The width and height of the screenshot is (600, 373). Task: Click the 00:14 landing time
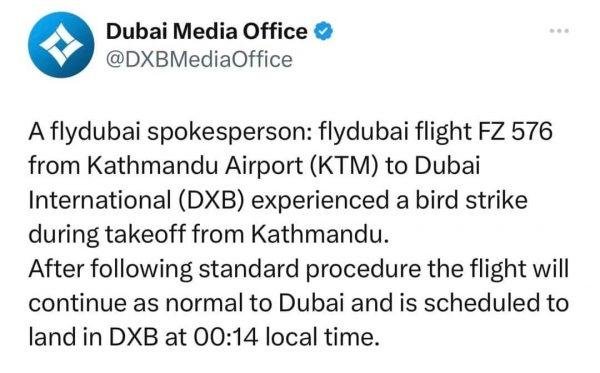point(226,337)
